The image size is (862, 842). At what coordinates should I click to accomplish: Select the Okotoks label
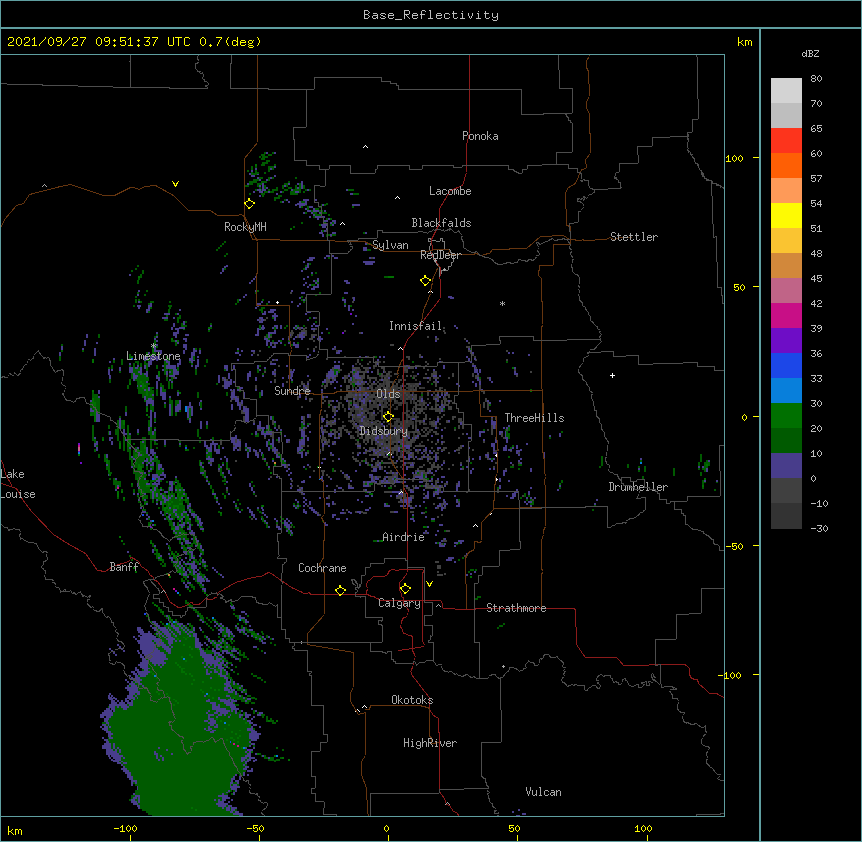412,700
